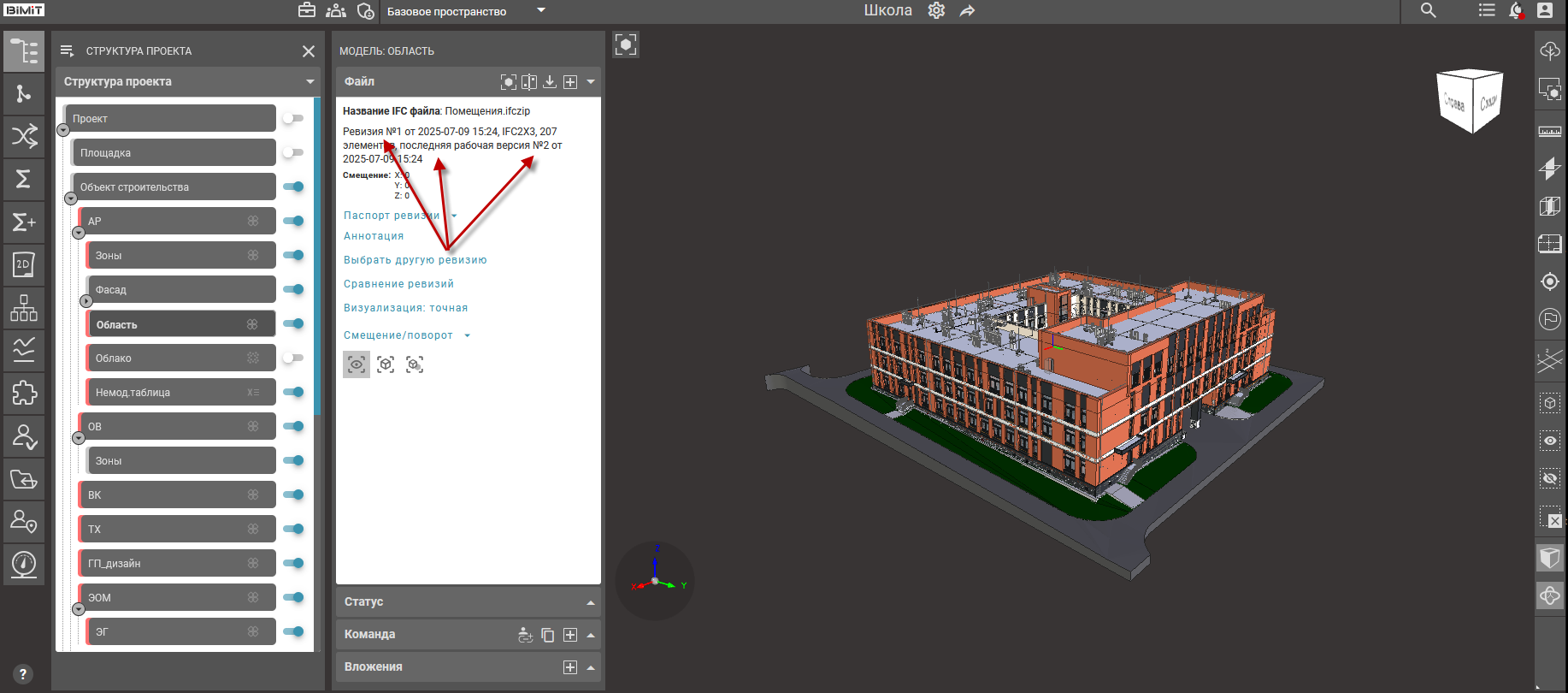Image resolution: width=1568 pixels, height=693 pixels.
Task: Disable the Фасад visibility toggle
Action: click(293, 289)
